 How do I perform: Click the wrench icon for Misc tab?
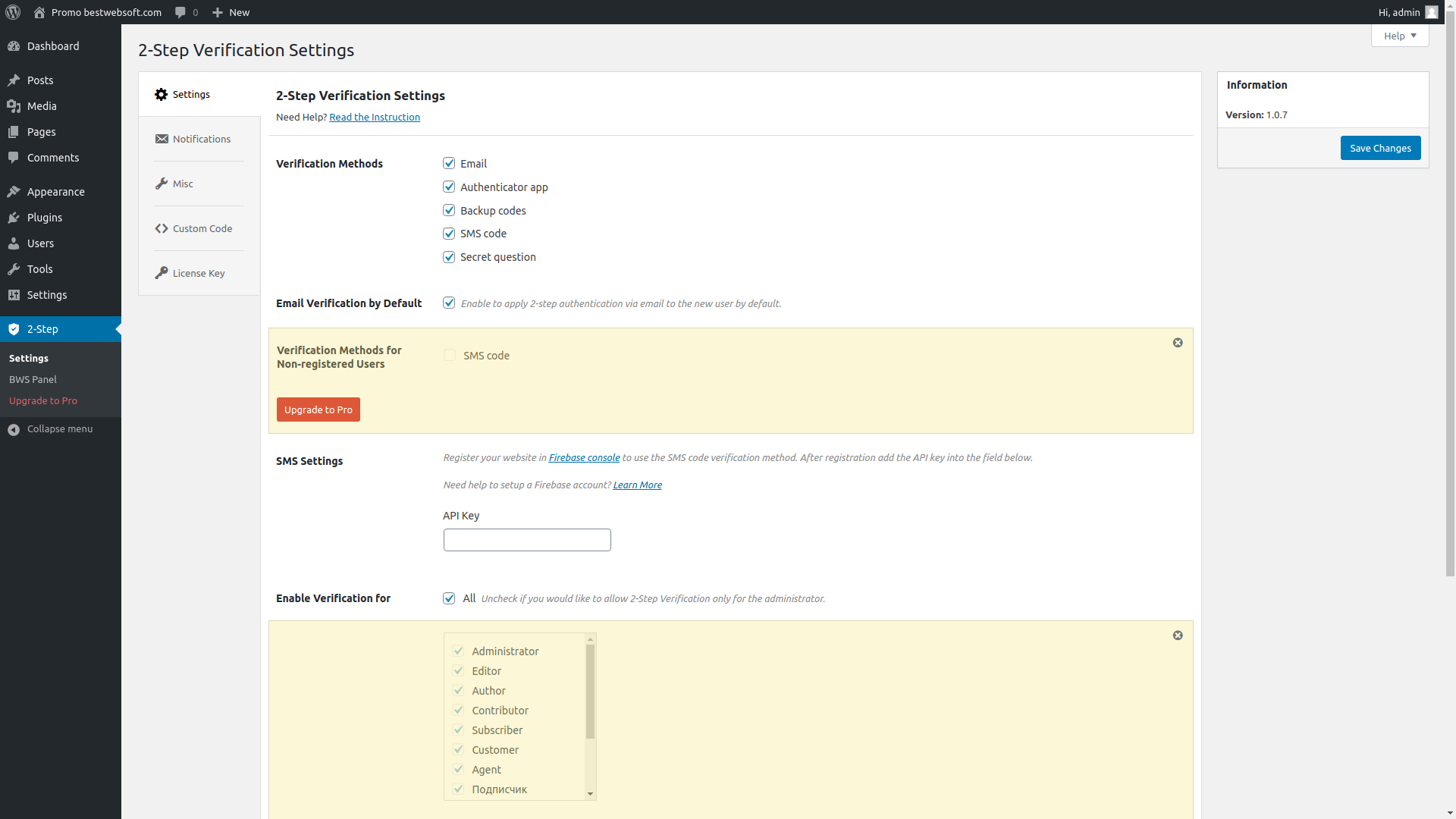[x=162, y=184]
